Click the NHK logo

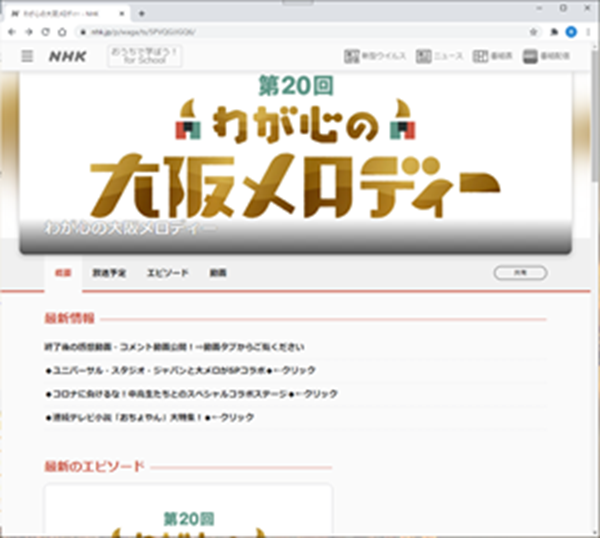(68, 56)
